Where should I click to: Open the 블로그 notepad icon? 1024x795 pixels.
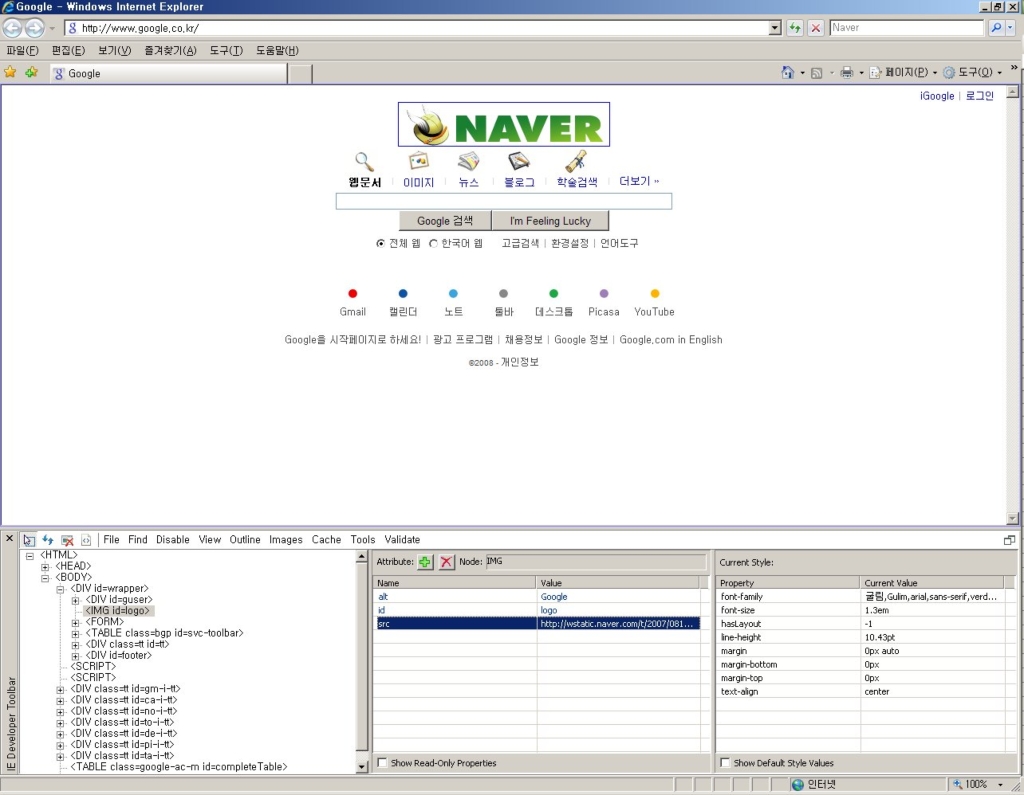point(519,161)
